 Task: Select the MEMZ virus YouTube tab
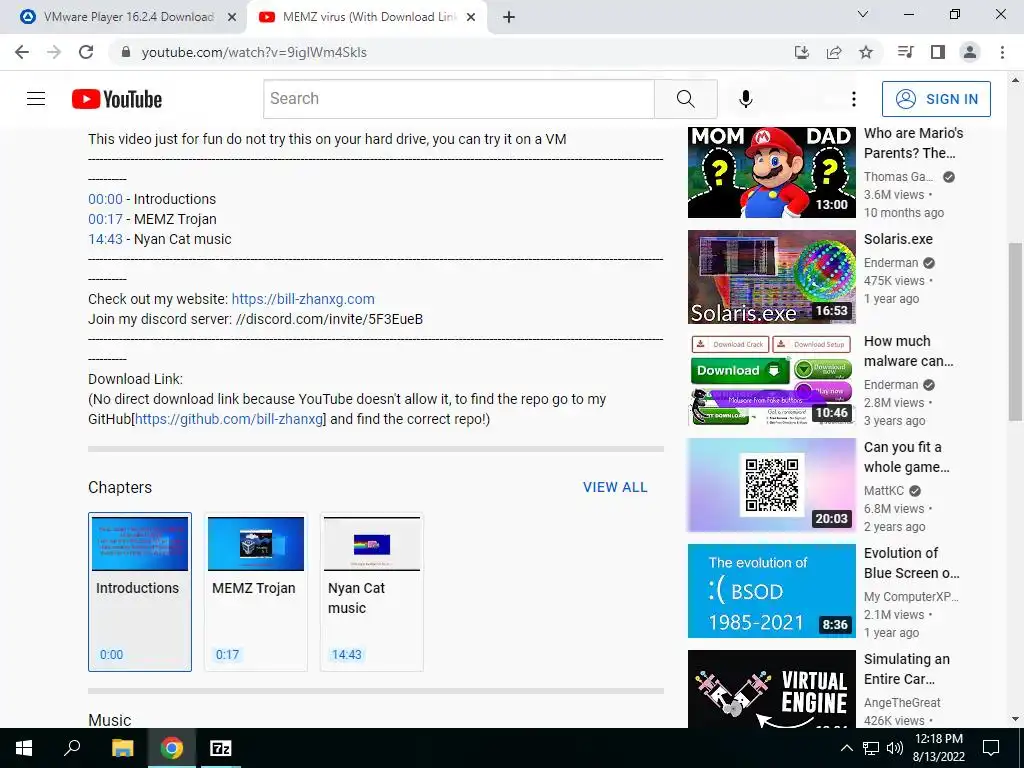[366, 17]
